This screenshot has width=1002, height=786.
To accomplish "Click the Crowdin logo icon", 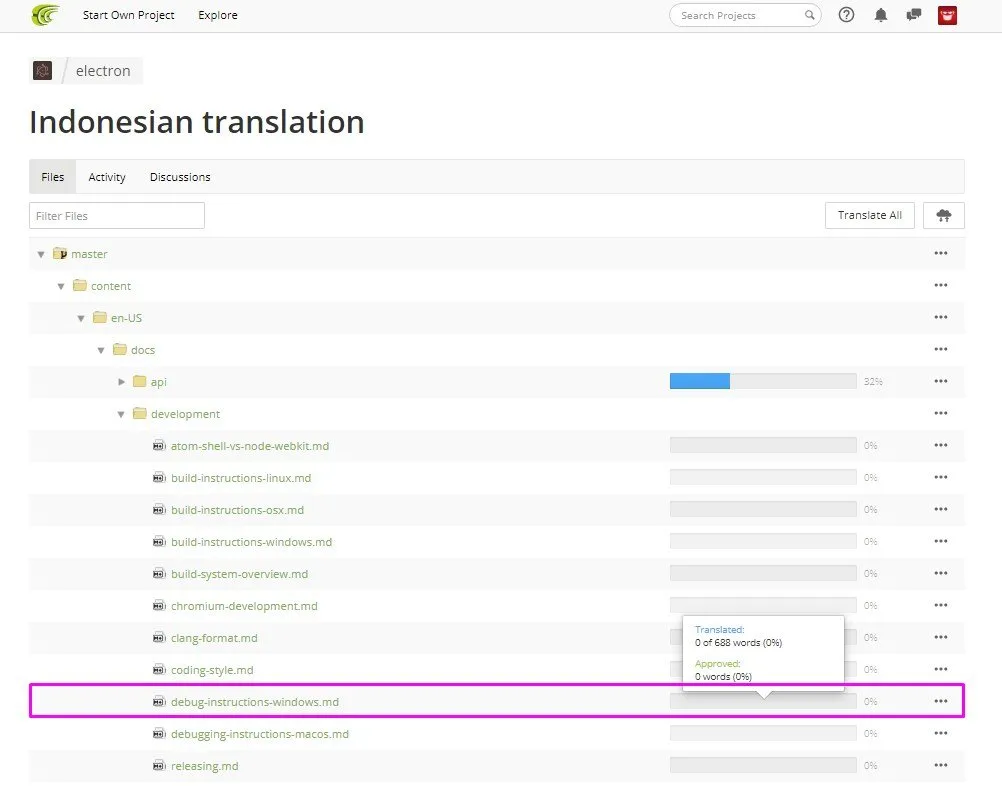I will pyautogui.click(x=45, y=15).
